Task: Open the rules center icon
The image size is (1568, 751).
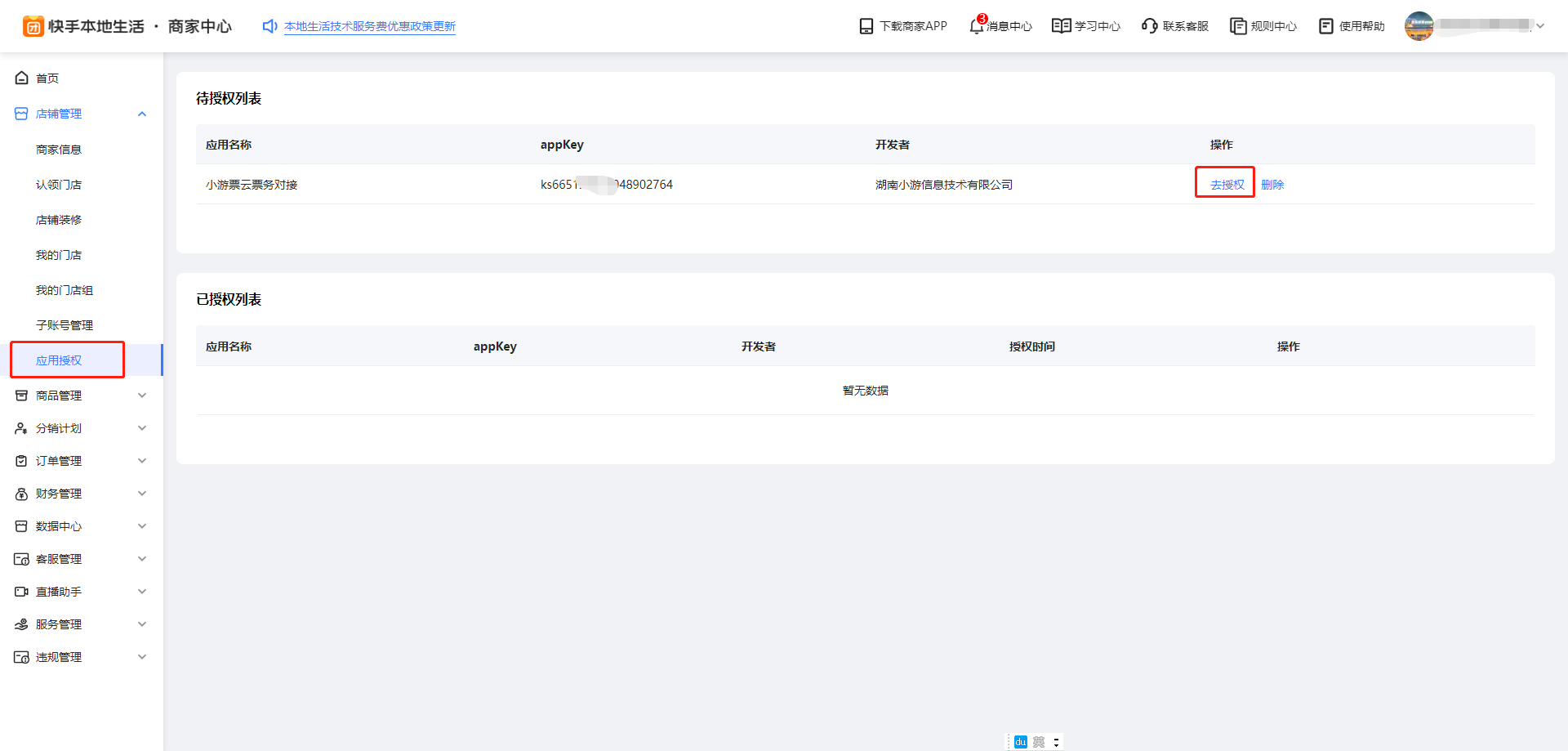Action: coord(1238,26)
